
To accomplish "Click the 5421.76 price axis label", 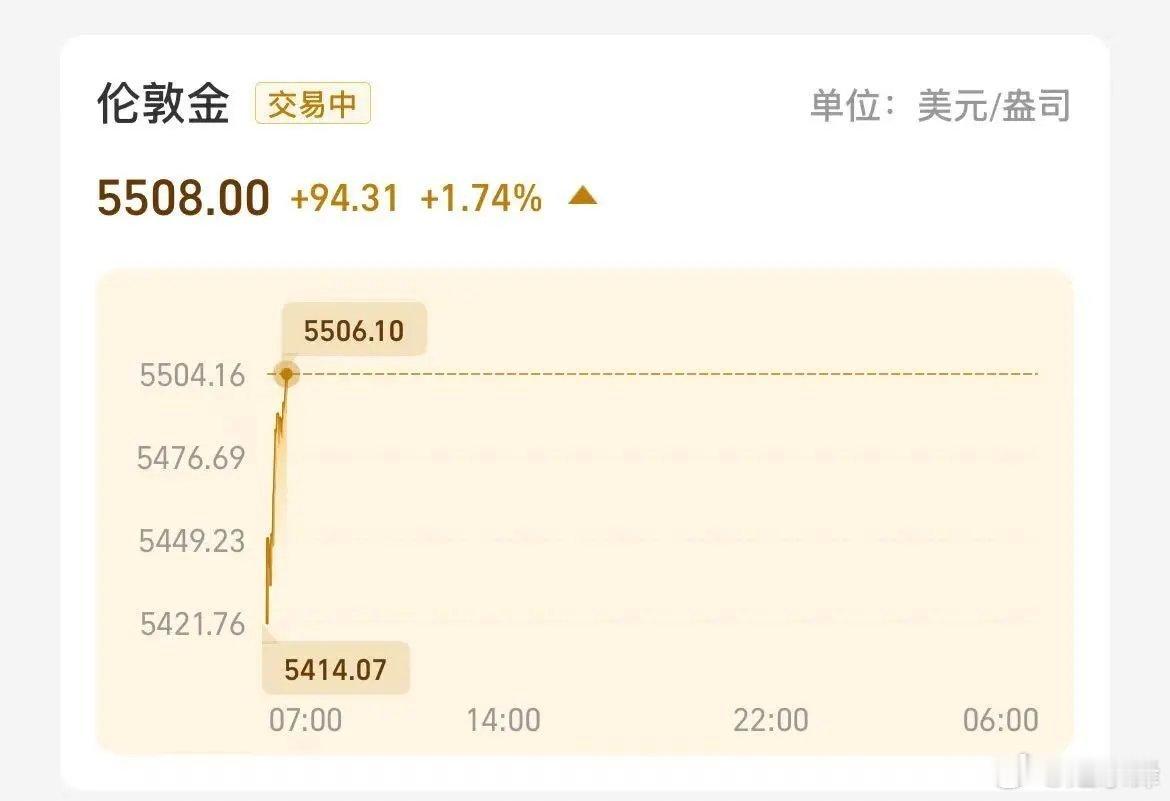I will 192,625.
